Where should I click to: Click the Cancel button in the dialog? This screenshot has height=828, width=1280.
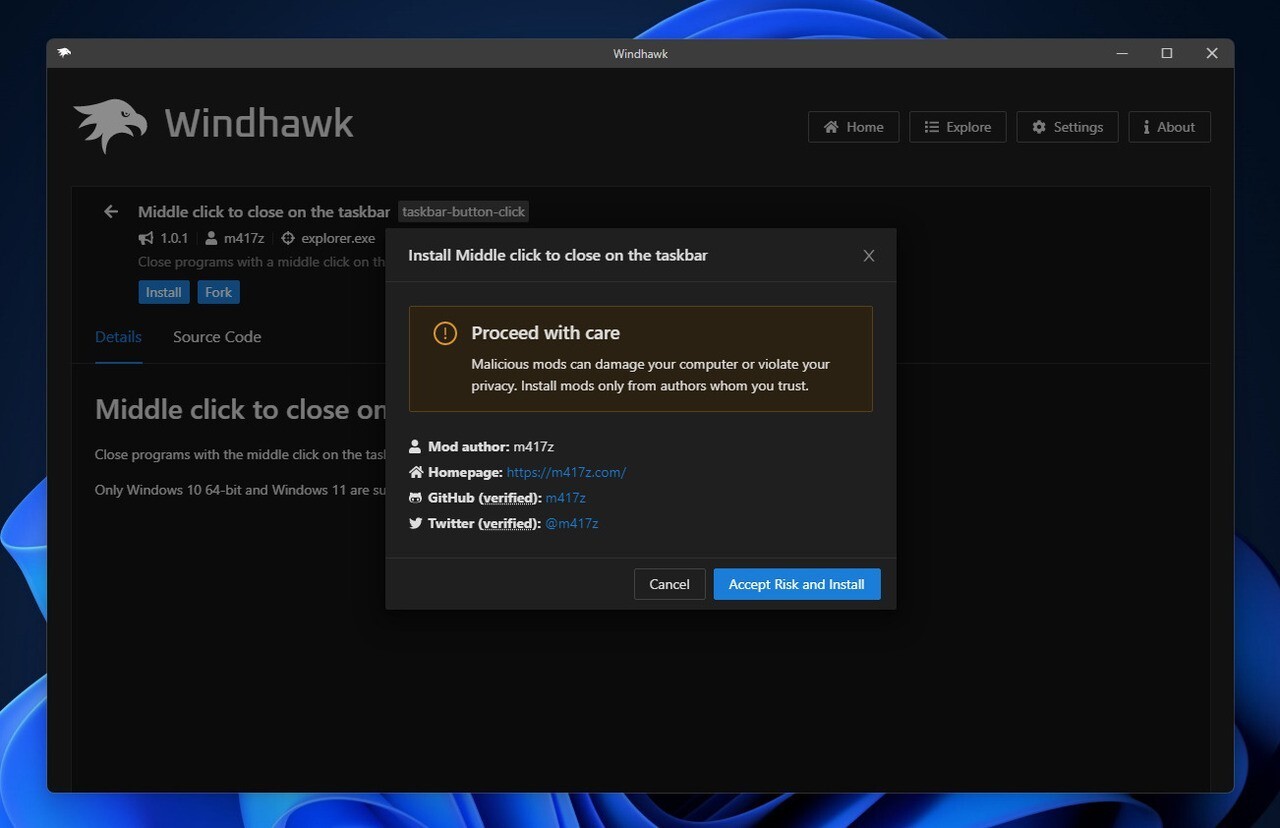click(x=669, y=584)
